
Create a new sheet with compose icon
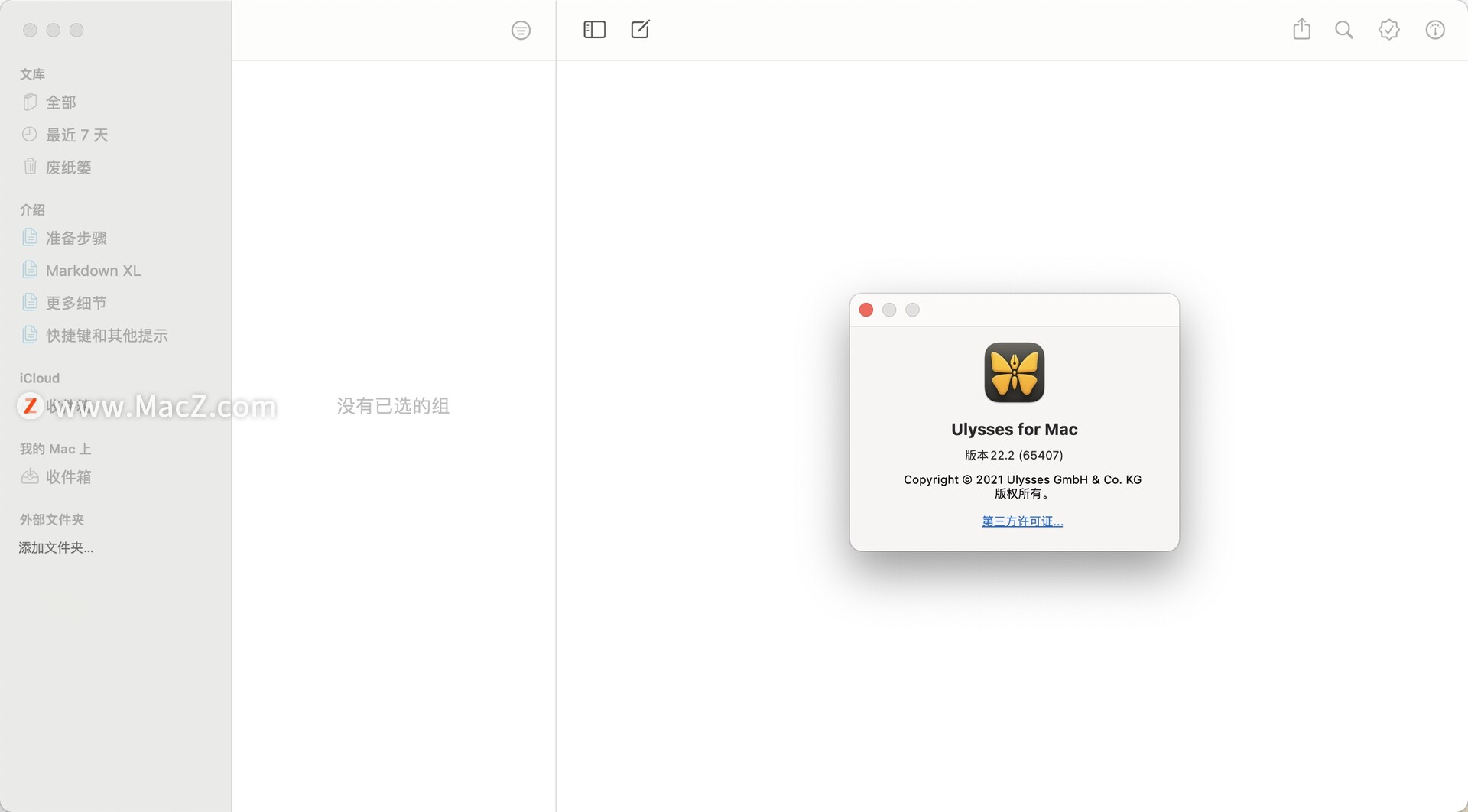(640, 30)
